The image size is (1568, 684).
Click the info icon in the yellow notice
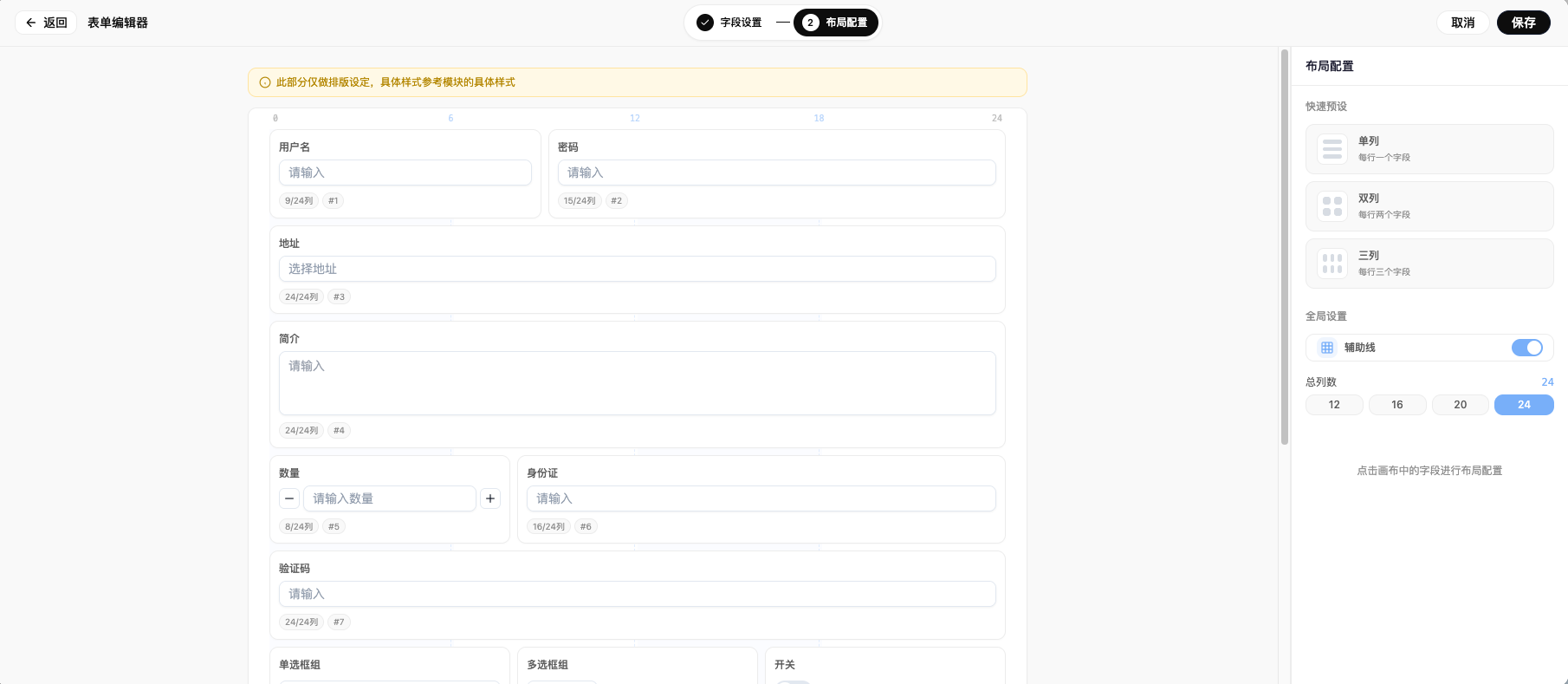coord(265,82)
